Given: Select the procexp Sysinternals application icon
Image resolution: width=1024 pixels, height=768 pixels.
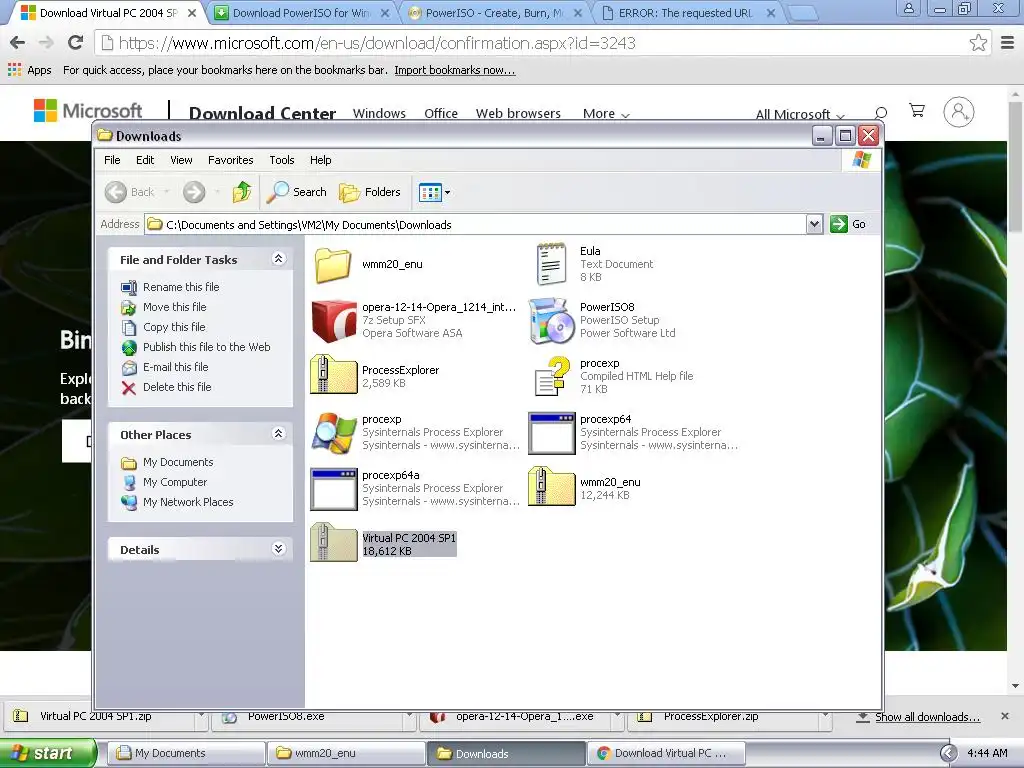Looking at the screenshot, I should [334, 432].
